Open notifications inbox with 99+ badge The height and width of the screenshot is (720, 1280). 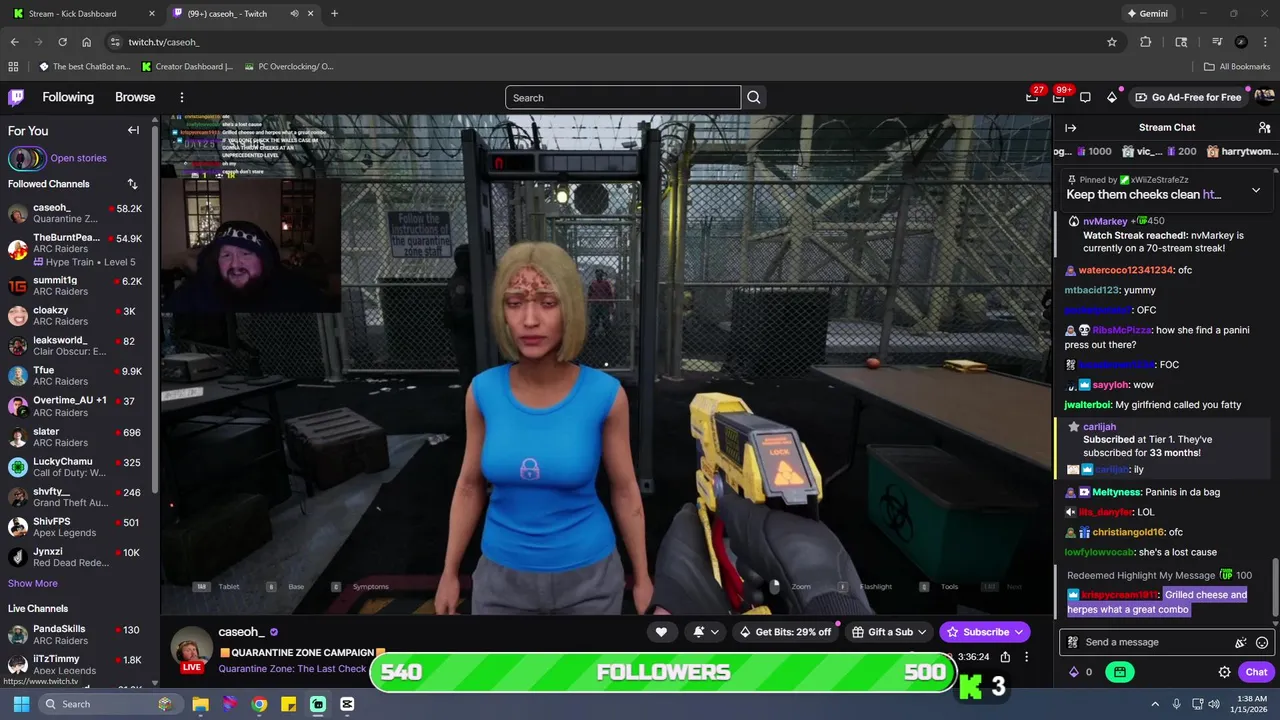1058,97
